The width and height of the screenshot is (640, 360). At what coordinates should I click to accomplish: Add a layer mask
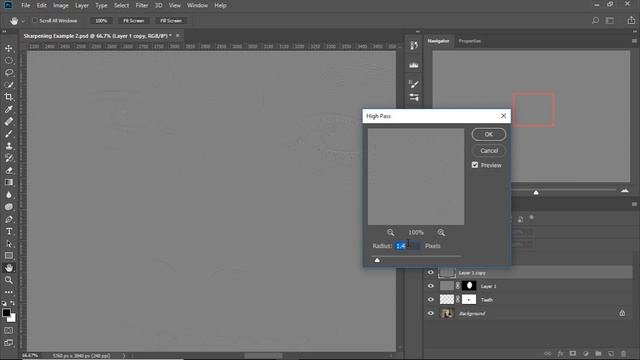[573, 353]
